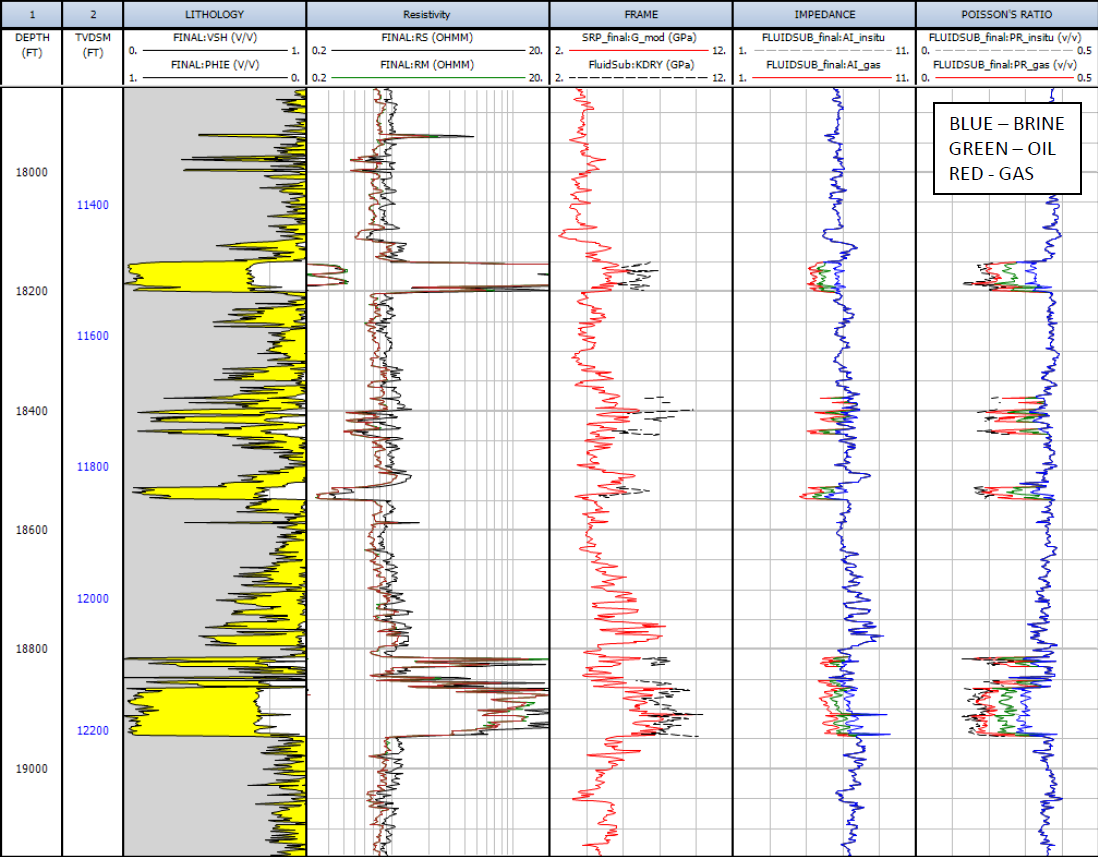The image size is (1098, 857).
Task: Click the FLUIDSUB_final:PR_insitu curve label
Action: pyautogui.click(x=1004, y=38)
